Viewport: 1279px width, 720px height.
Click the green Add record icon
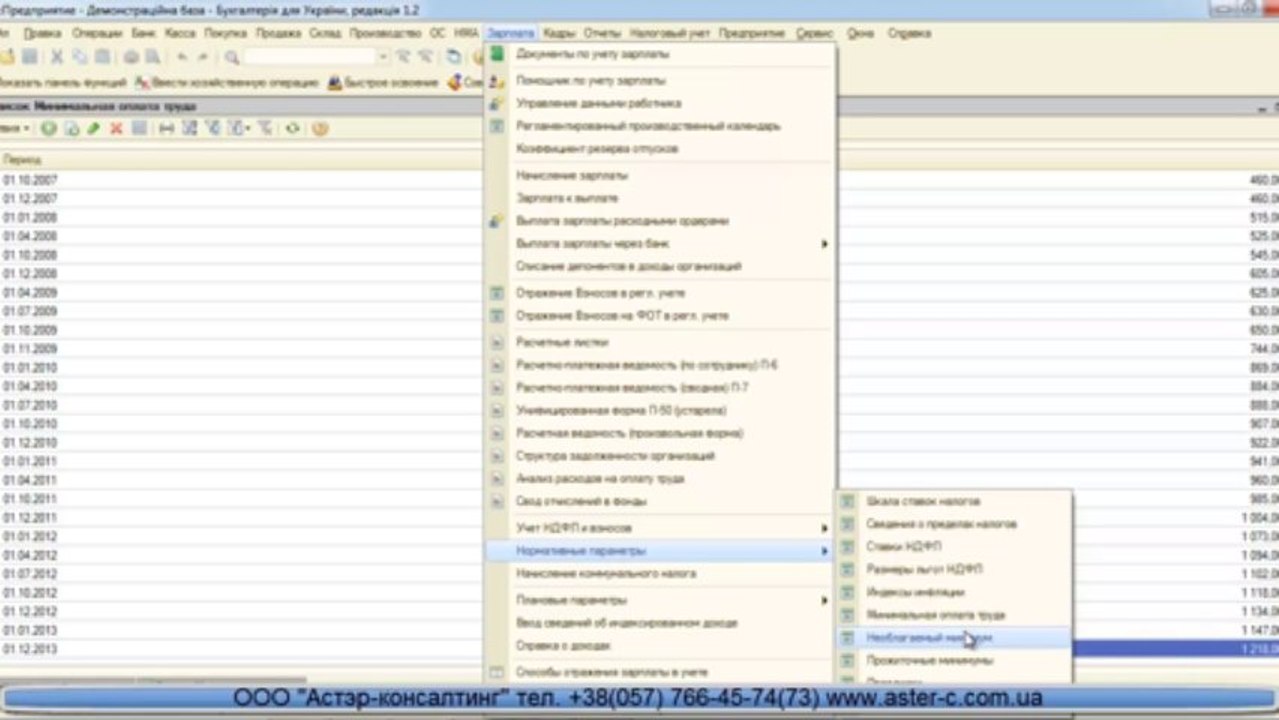(x=49, y=128)
